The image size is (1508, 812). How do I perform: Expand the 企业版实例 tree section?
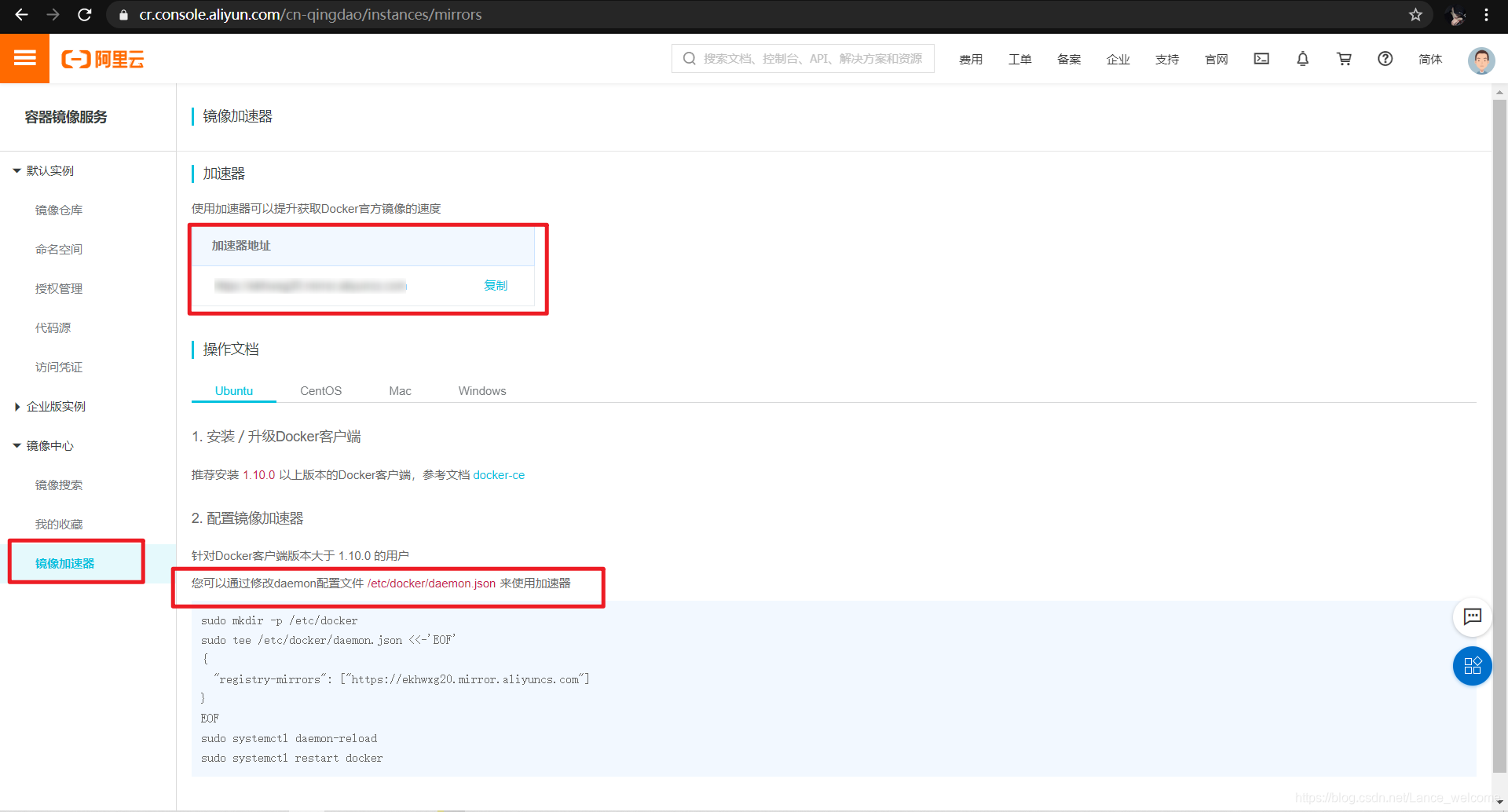[x=16, y=406]
